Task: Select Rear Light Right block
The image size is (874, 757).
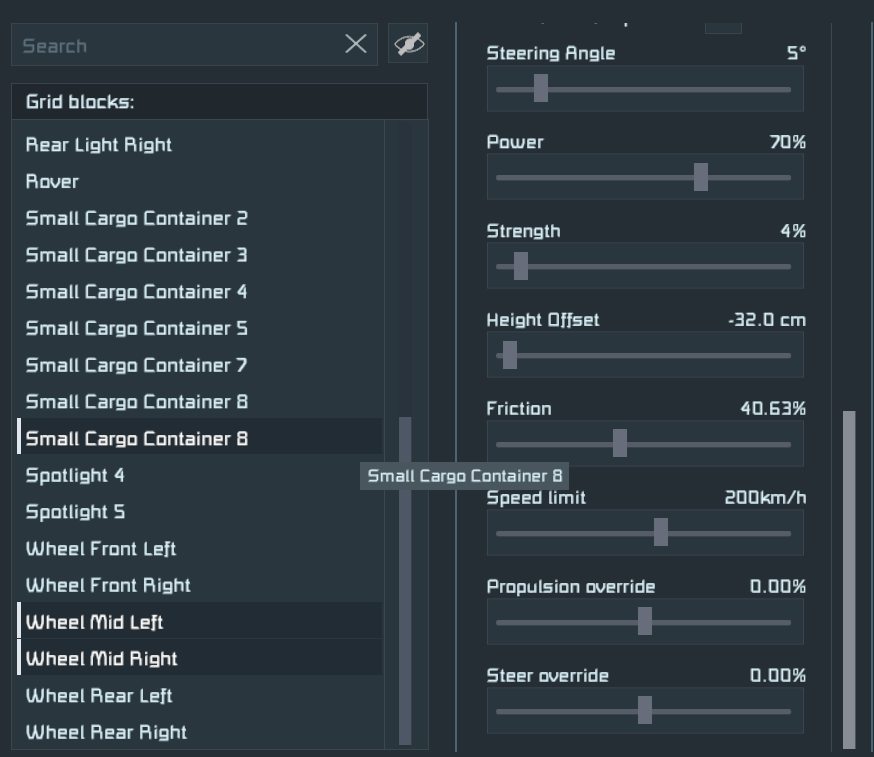Action: [99, 145]
